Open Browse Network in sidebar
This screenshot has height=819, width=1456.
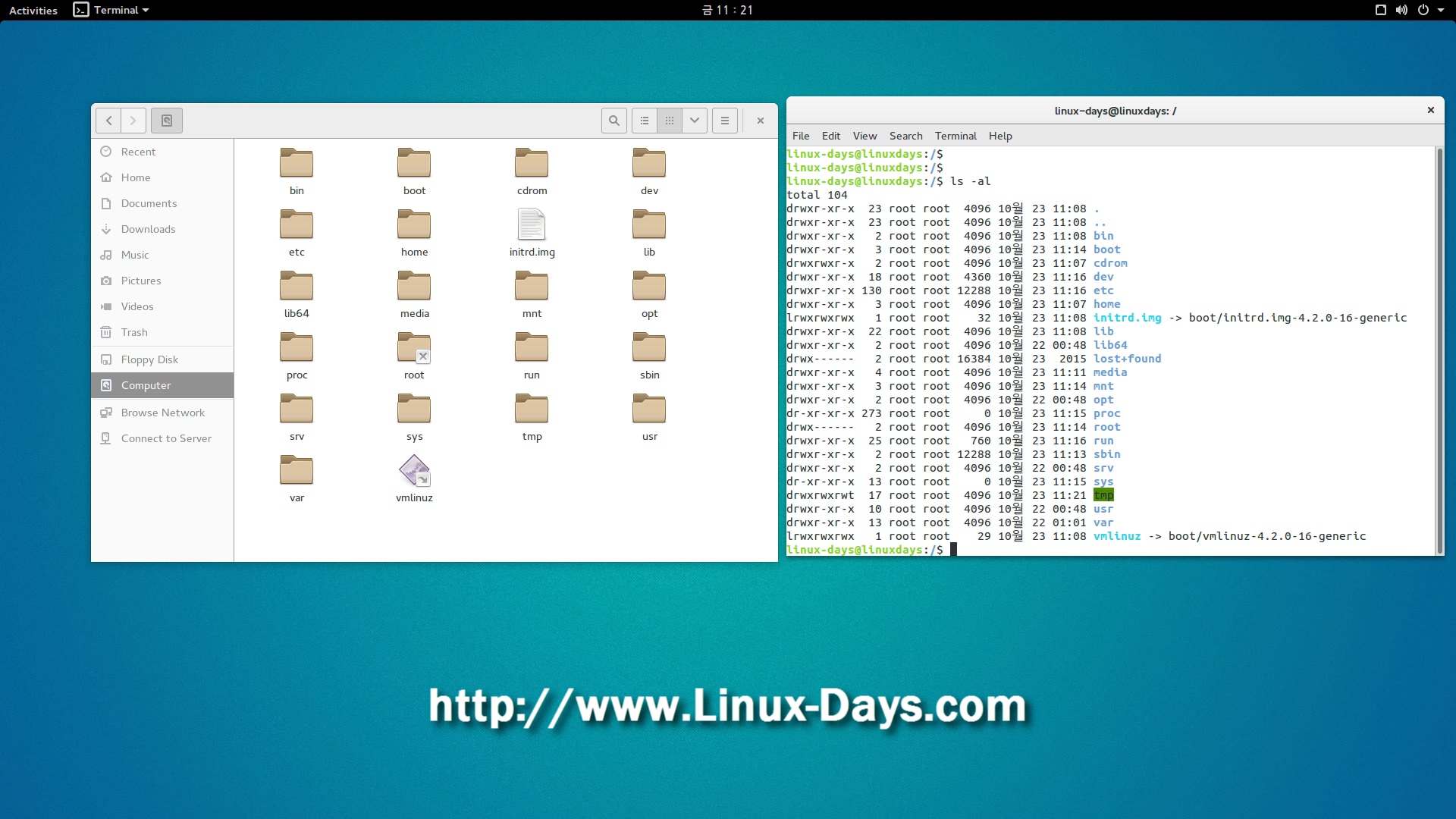coord(162,413)
